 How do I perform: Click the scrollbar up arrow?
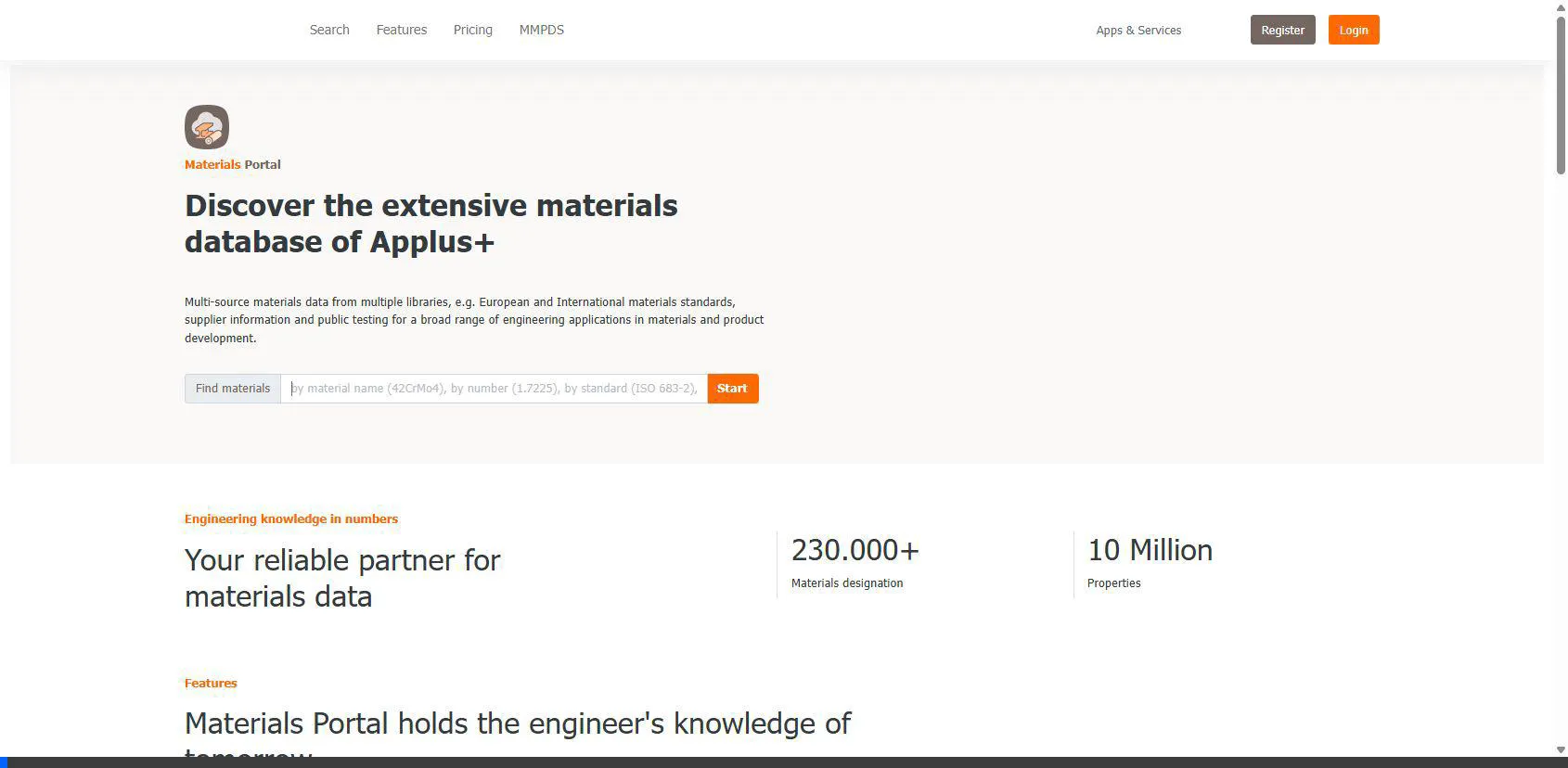pyautogui.click(x=1561, y=7)
